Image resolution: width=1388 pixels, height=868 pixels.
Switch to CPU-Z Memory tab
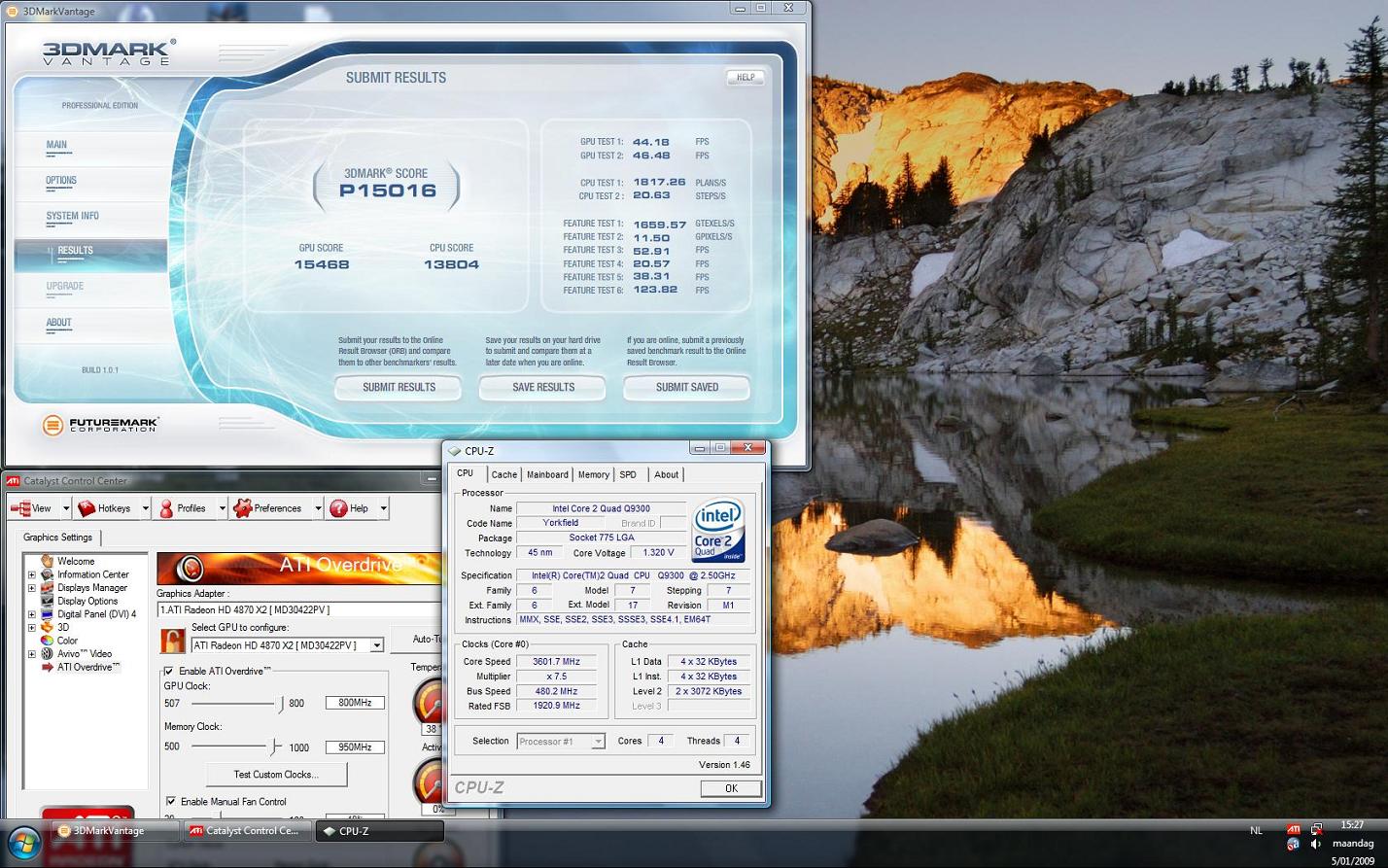tap(593, 474)
